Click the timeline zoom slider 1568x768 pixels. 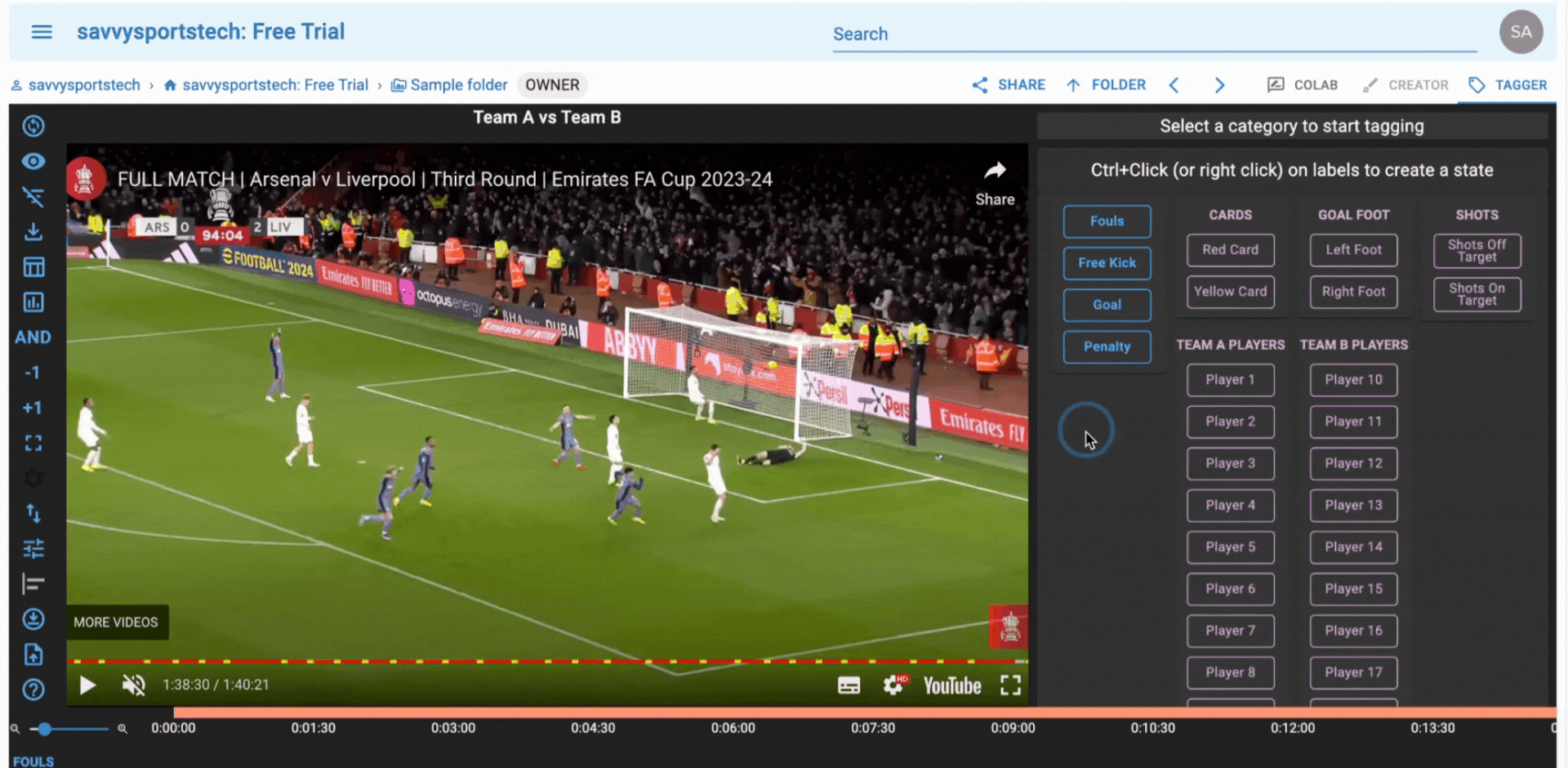(69, 729)
